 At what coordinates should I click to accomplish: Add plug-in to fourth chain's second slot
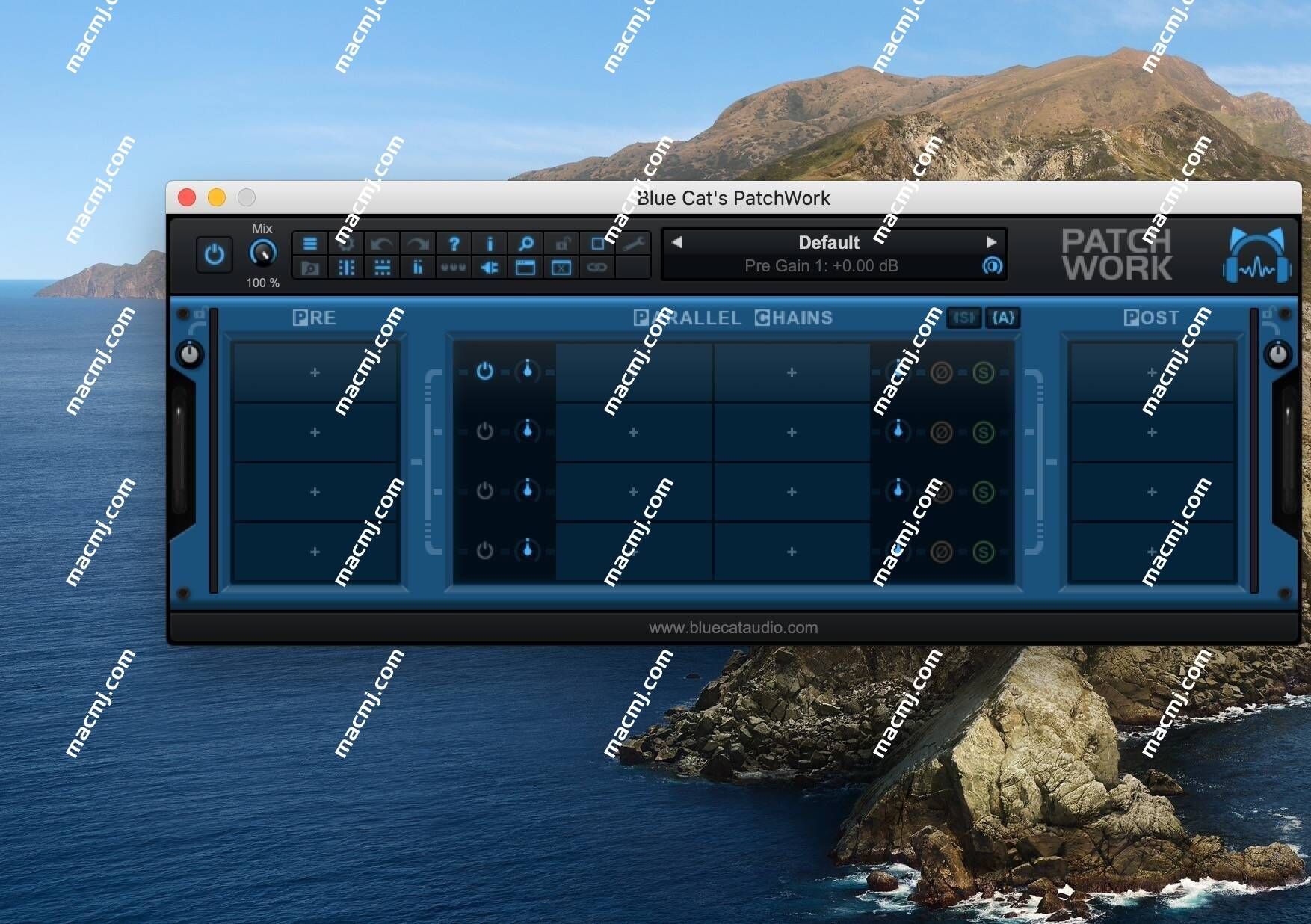coord(792,552)
